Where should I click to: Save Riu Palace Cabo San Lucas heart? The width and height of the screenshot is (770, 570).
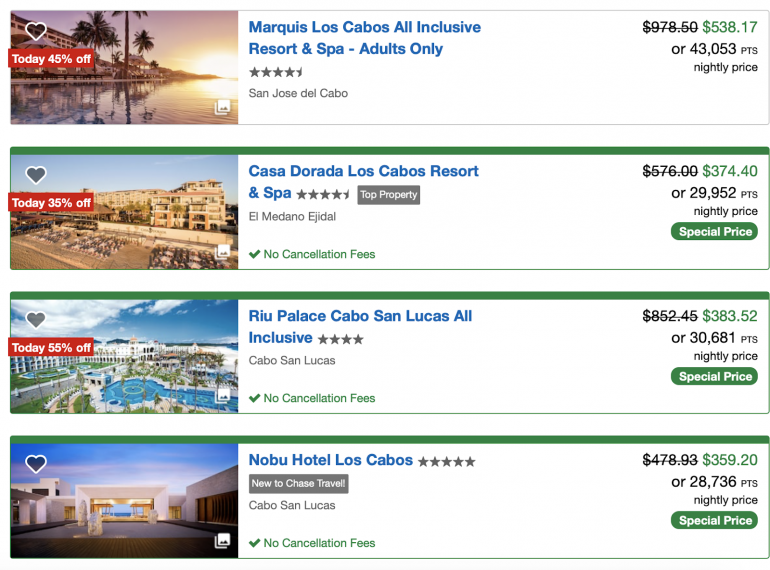(x=36, y=320)
